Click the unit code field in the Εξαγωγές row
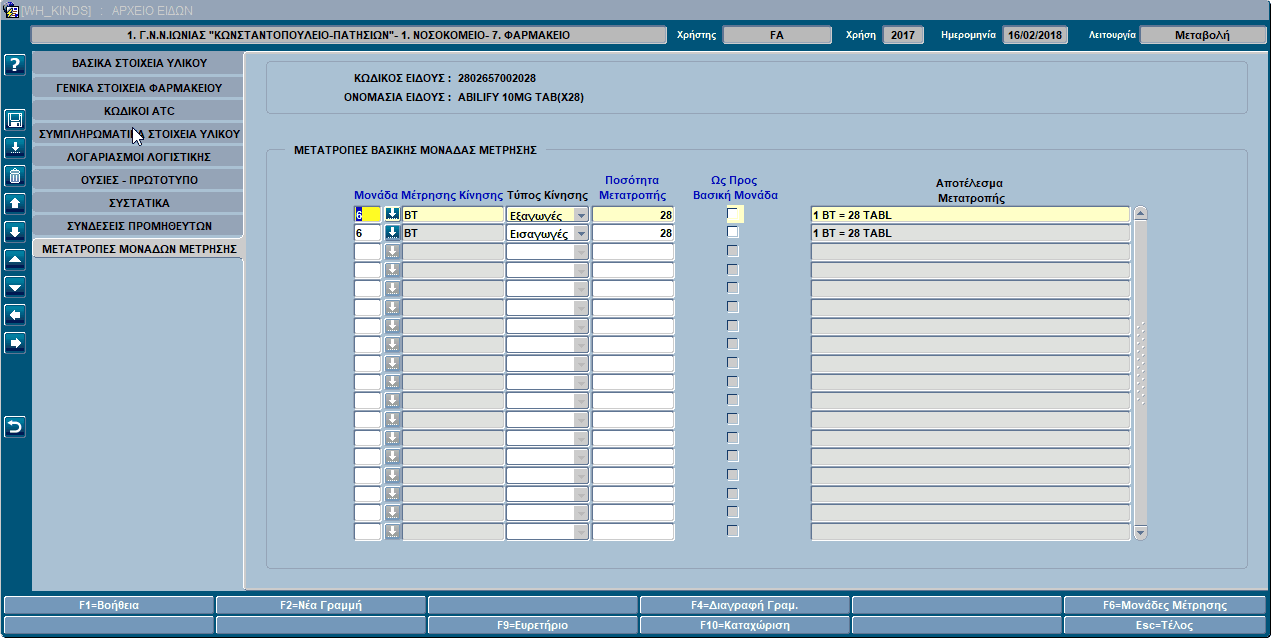The height and width of the screenshot is (639, 1272). (x=367, y=215)
